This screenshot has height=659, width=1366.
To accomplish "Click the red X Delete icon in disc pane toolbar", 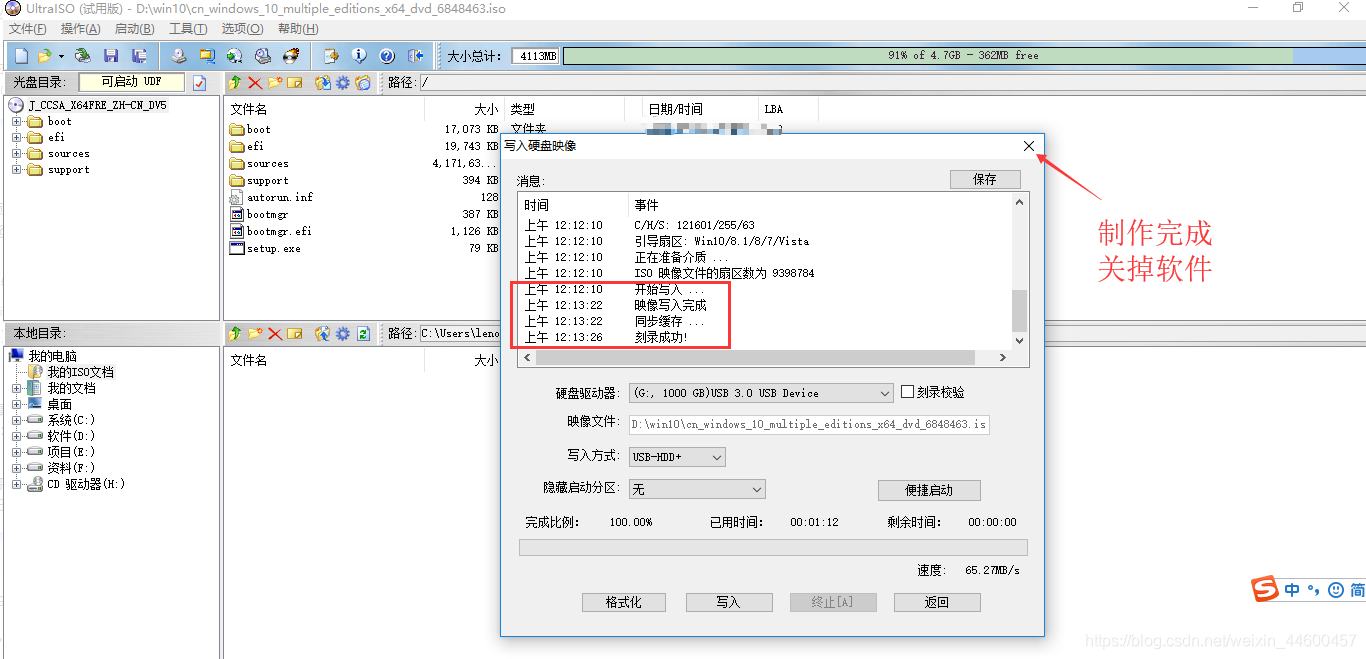I will 255,83.
